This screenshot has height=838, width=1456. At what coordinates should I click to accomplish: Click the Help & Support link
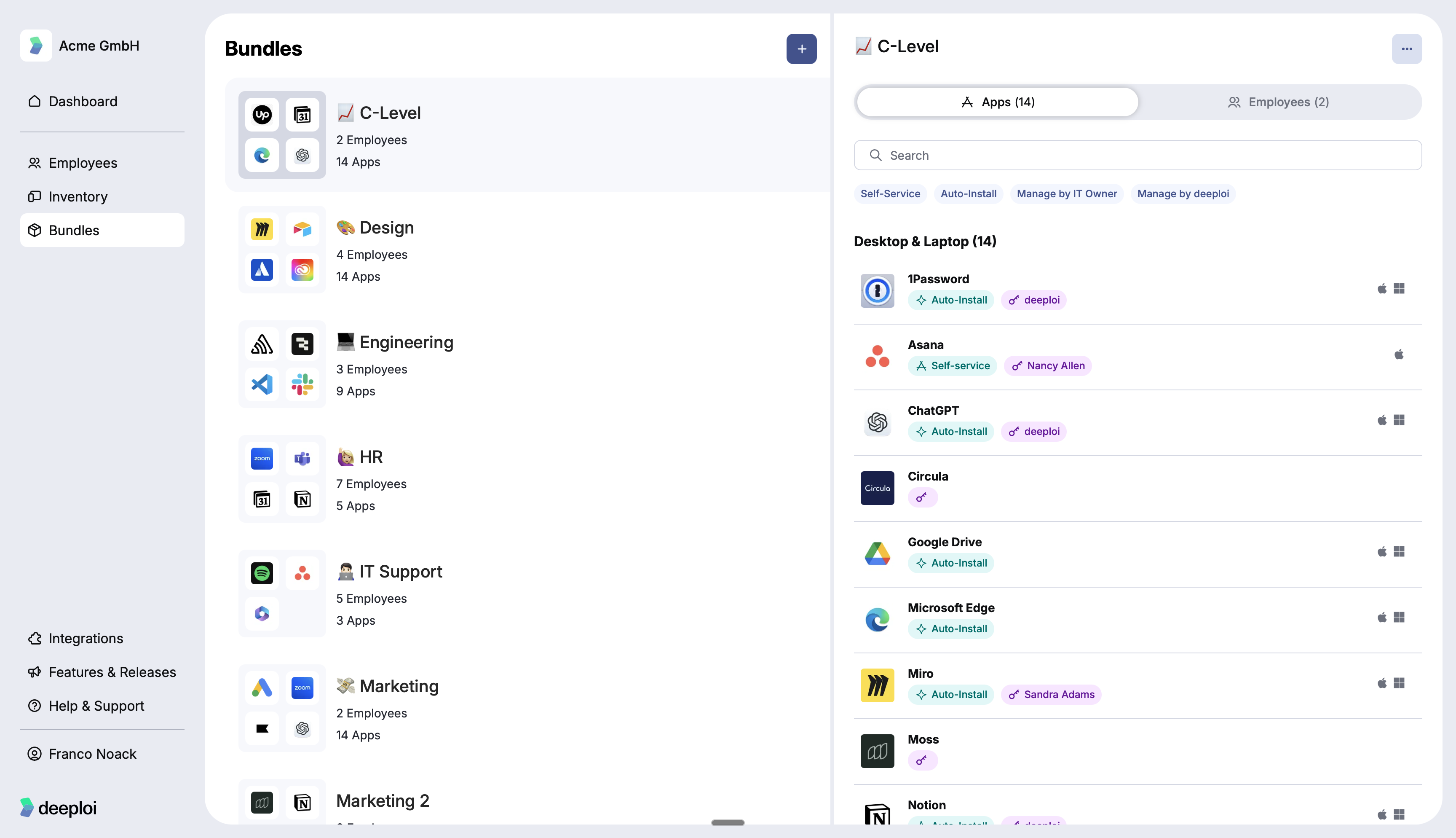click(x=96, y=706)
